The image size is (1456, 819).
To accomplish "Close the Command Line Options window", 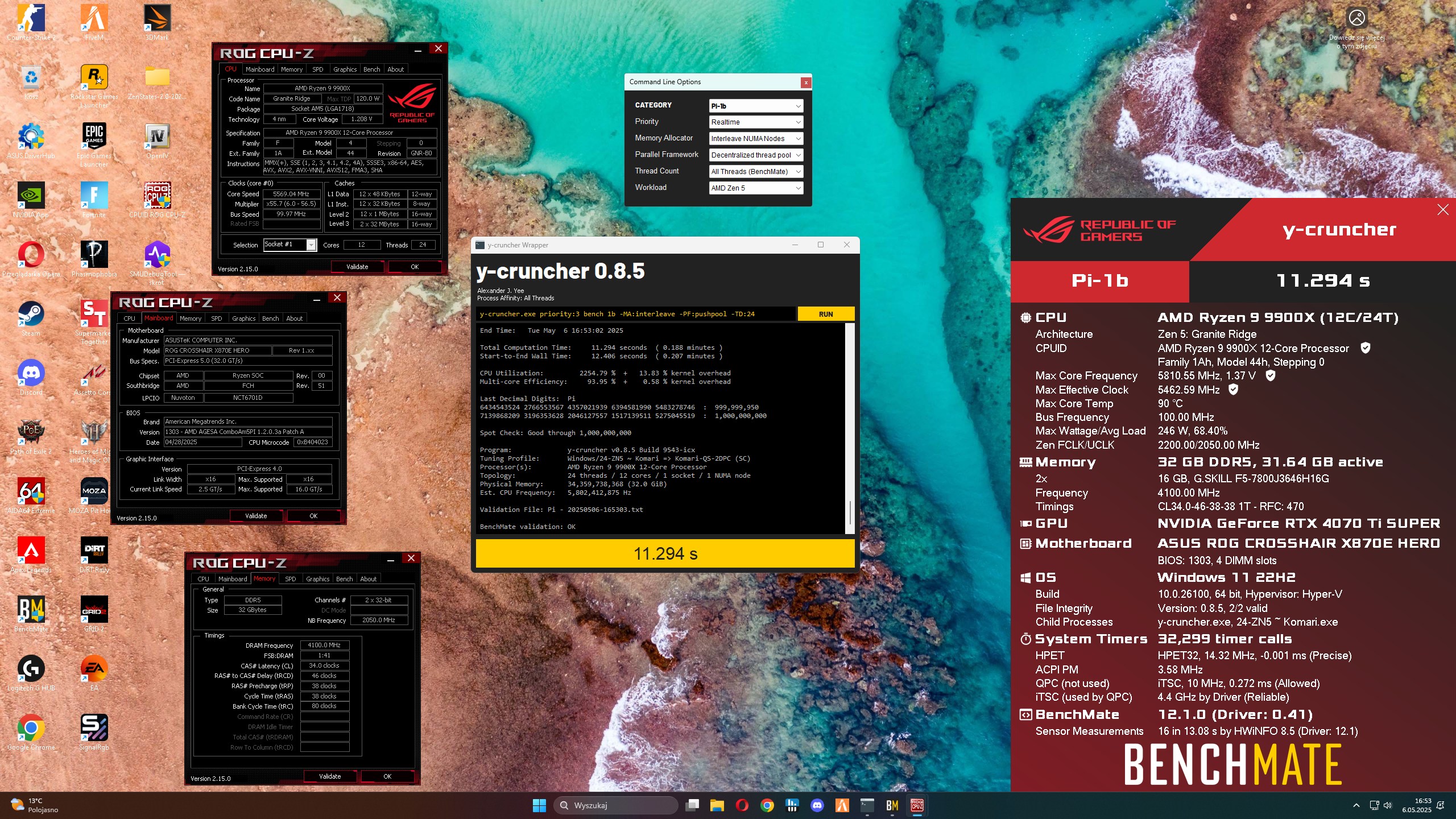I will 806,82.
